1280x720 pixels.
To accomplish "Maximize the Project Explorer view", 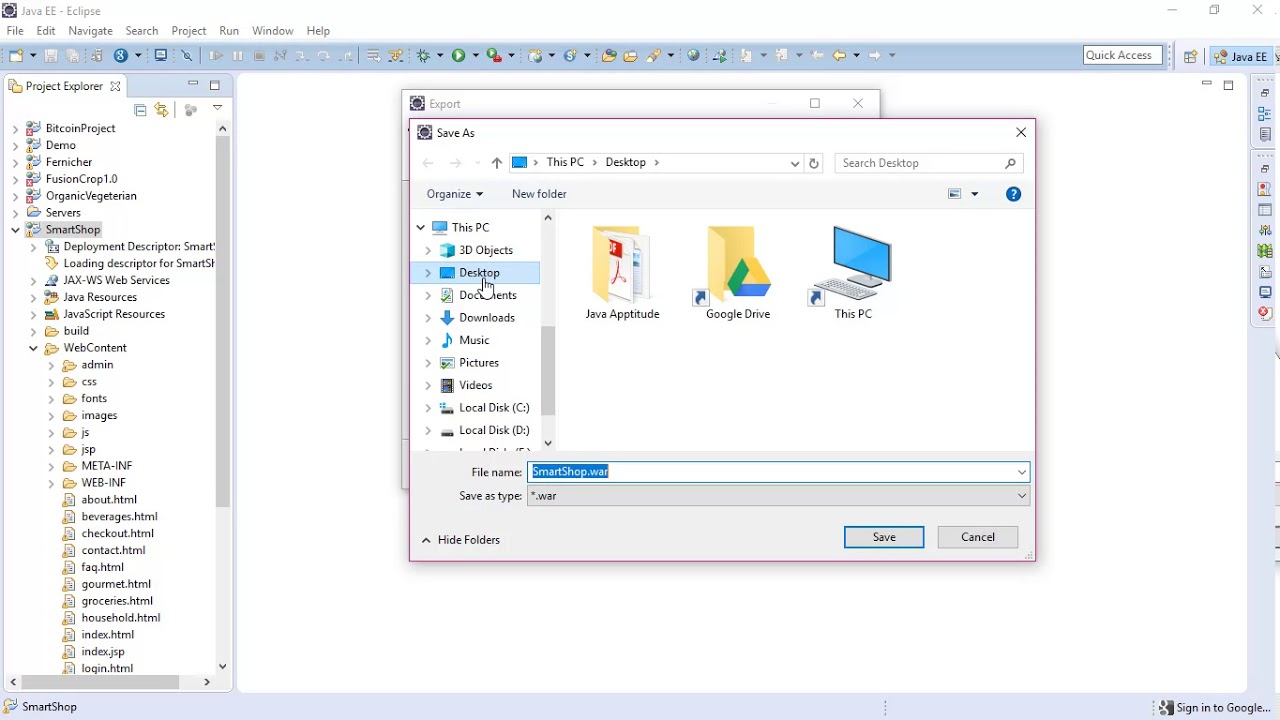I will coord(215,86).
